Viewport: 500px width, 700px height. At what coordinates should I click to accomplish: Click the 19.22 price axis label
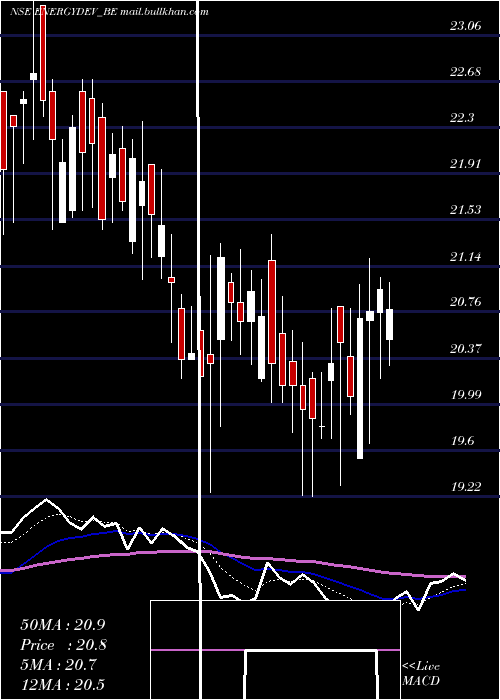[x=465, y=487]
